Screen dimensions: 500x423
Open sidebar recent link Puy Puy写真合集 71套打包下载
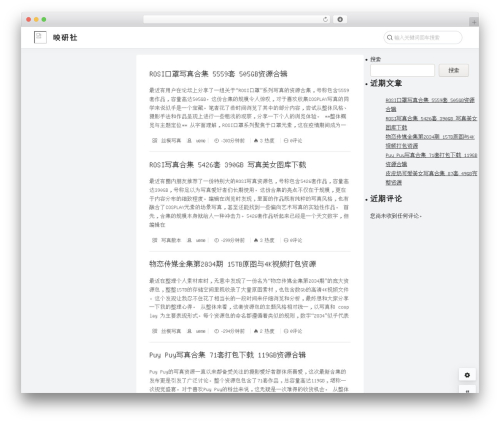coord(431,160)
